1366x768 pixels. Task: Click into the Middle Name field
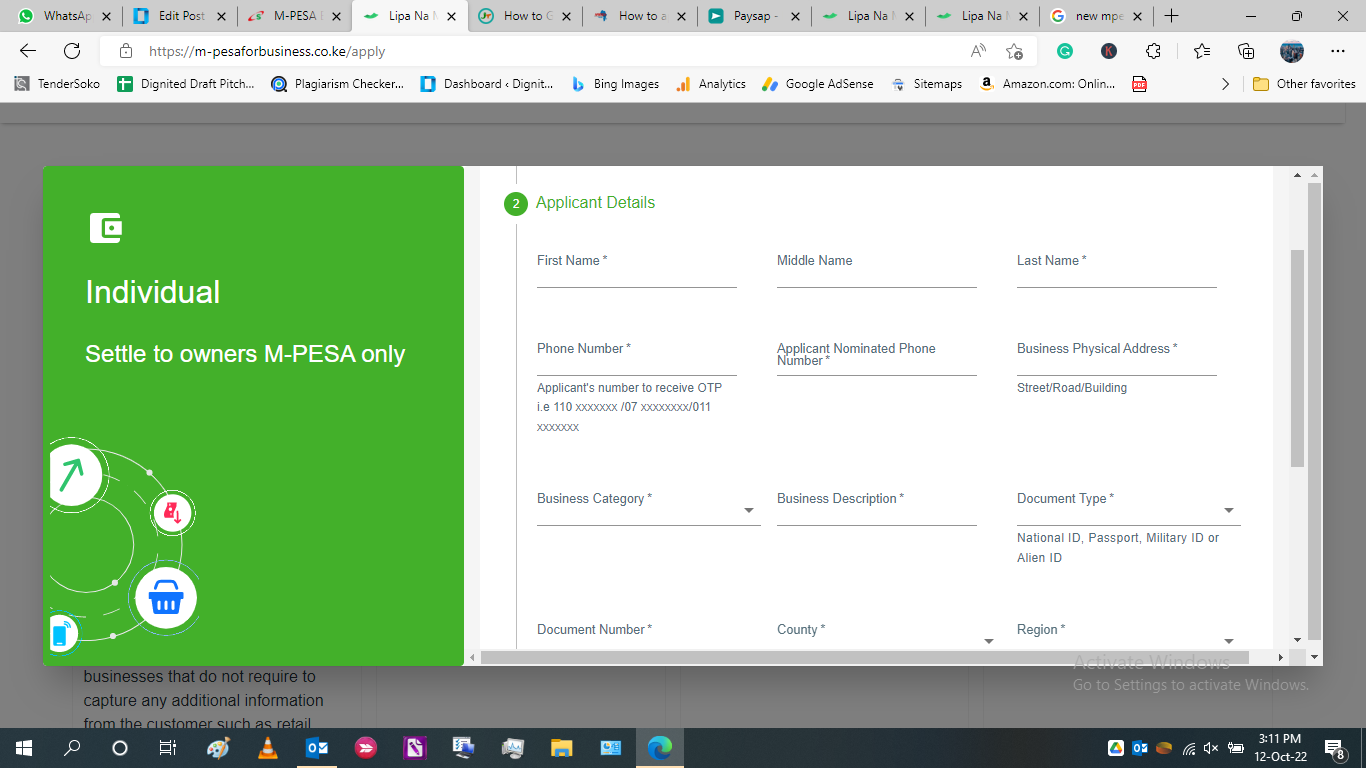point(877,268)
